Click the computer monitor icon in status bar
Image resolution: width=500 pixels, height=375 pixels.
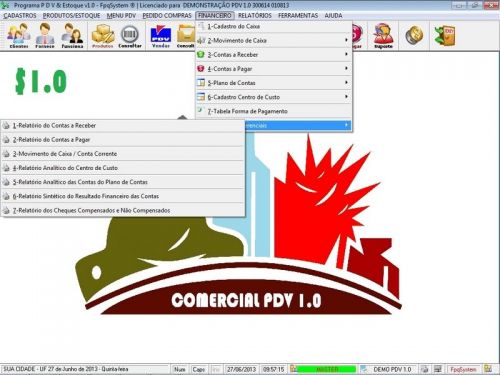(438, 369)
